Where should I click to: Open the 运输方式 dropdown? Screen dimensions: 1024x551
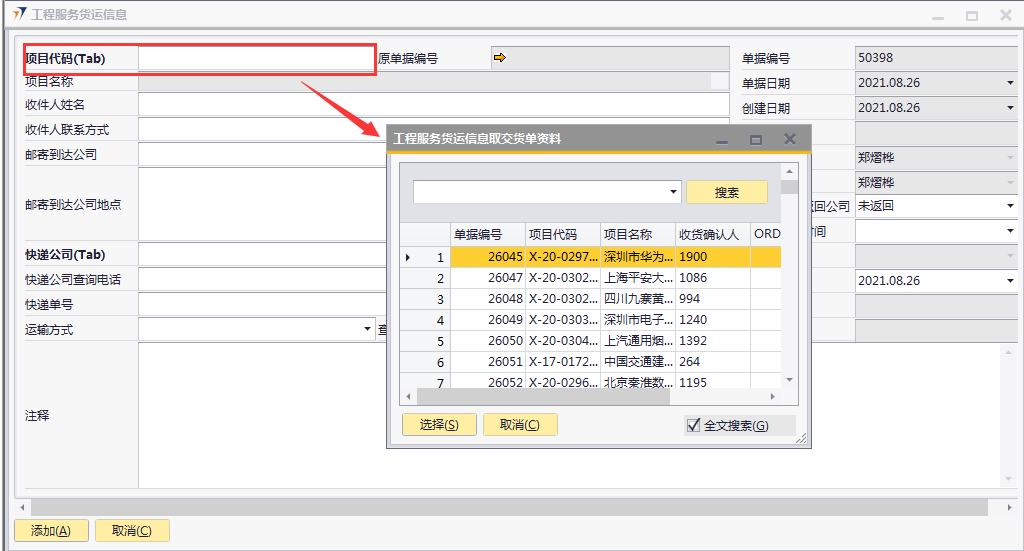(x=367, y=329)
